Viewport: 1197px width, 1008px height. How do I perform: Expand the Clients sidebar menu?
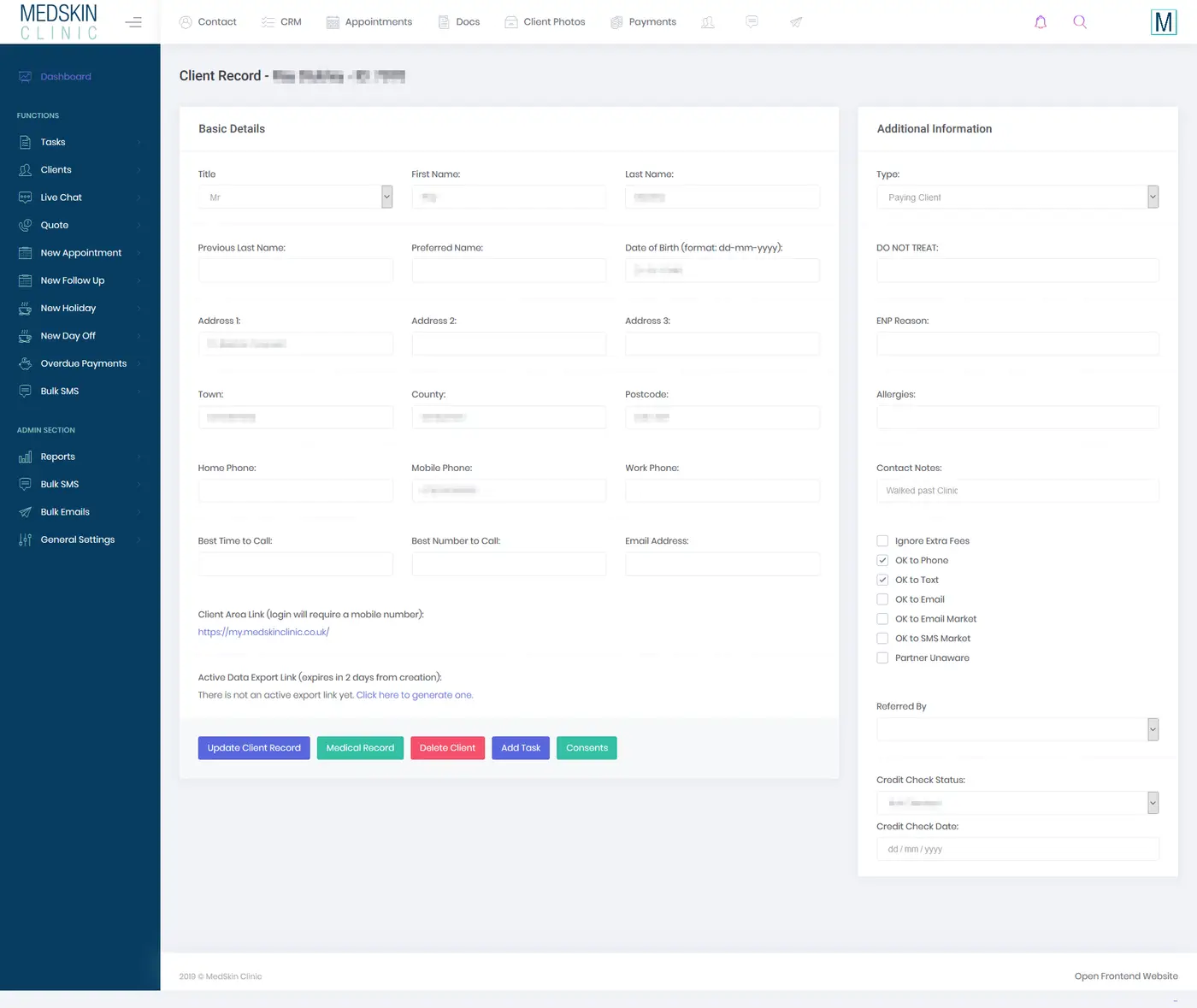point(80,170)
